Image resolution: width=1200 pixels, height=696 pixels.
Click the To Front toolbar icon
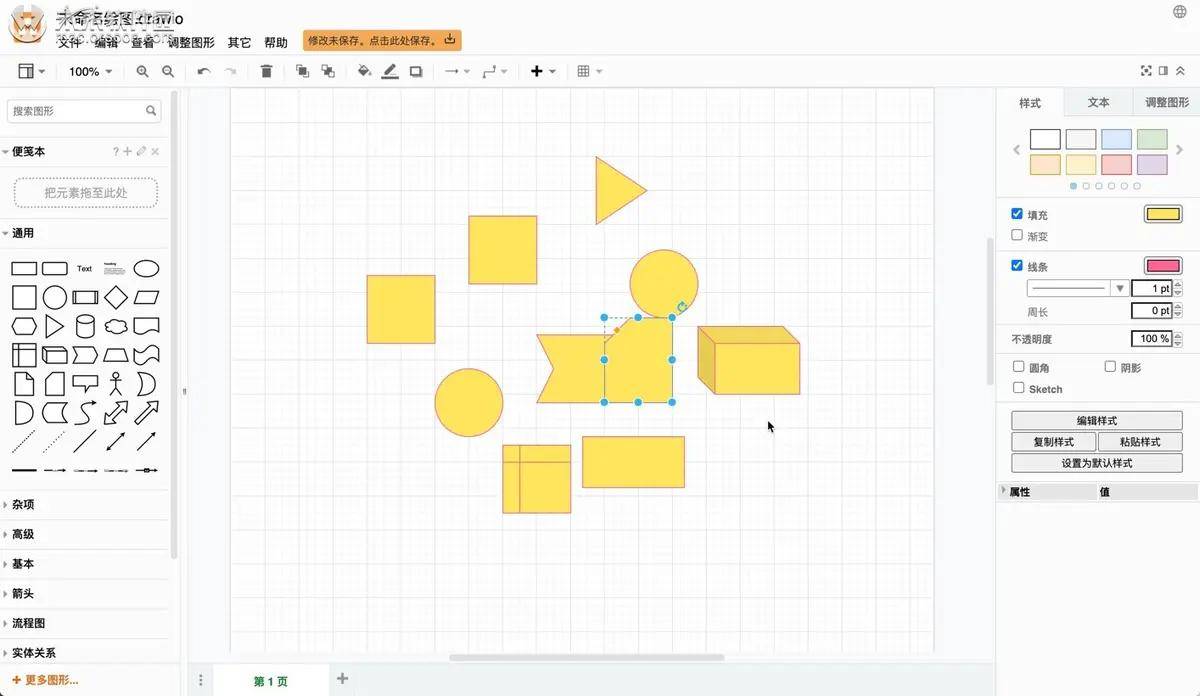[x=301, y=71]
